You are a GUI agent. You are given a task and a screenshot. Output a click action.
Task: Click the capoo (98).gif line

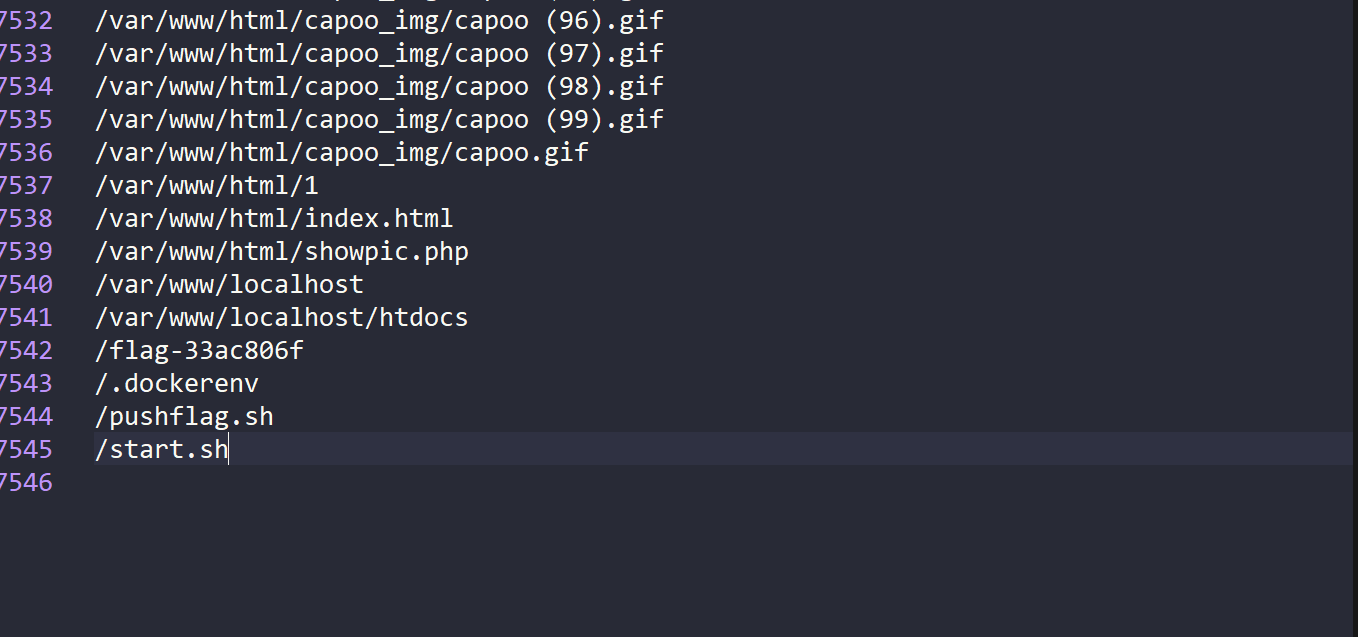click(x=379, y=86)
